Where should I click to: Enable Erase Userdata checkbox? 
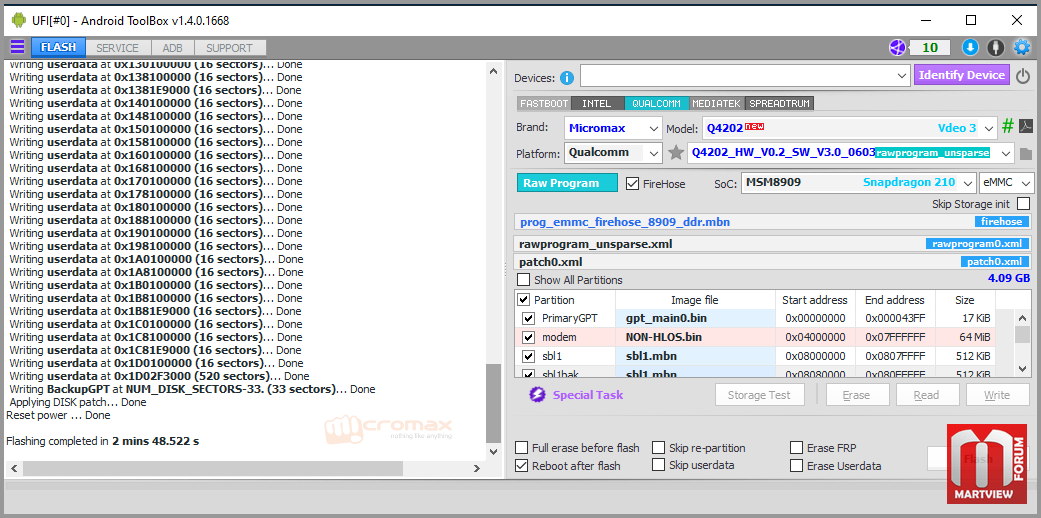point(797,466)
